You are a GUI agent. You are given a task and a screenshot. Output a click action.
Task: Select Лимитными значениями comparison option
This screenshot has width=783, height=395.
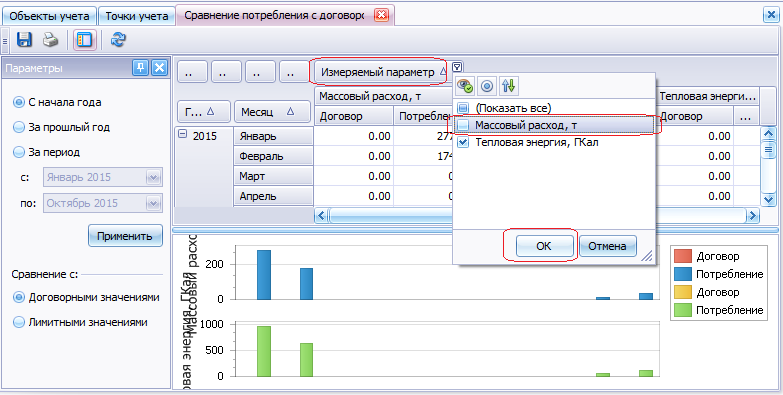point(18,322)
